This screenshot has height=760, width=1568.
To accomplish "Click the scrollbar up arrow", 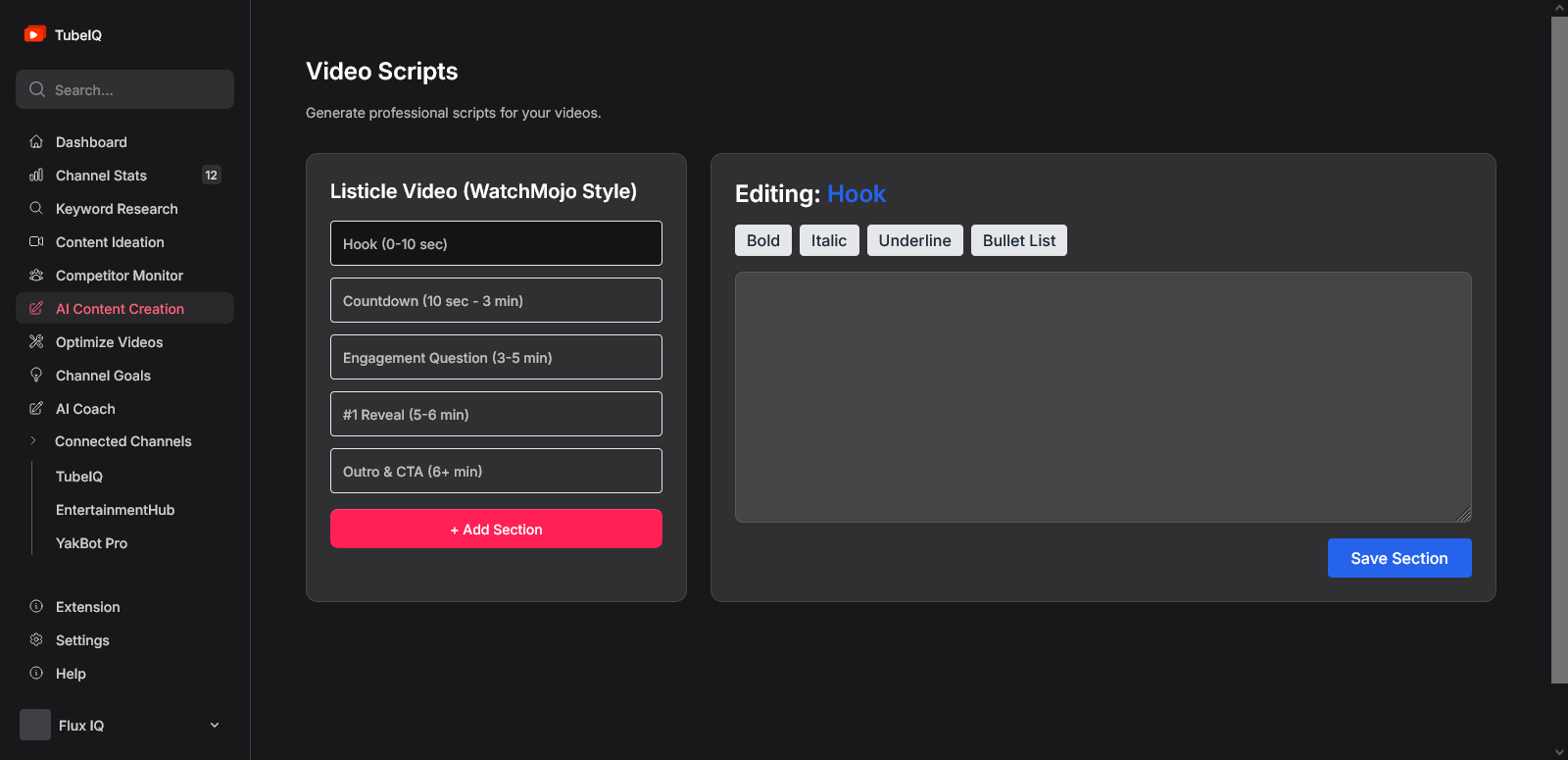I will coord(1559,8).
